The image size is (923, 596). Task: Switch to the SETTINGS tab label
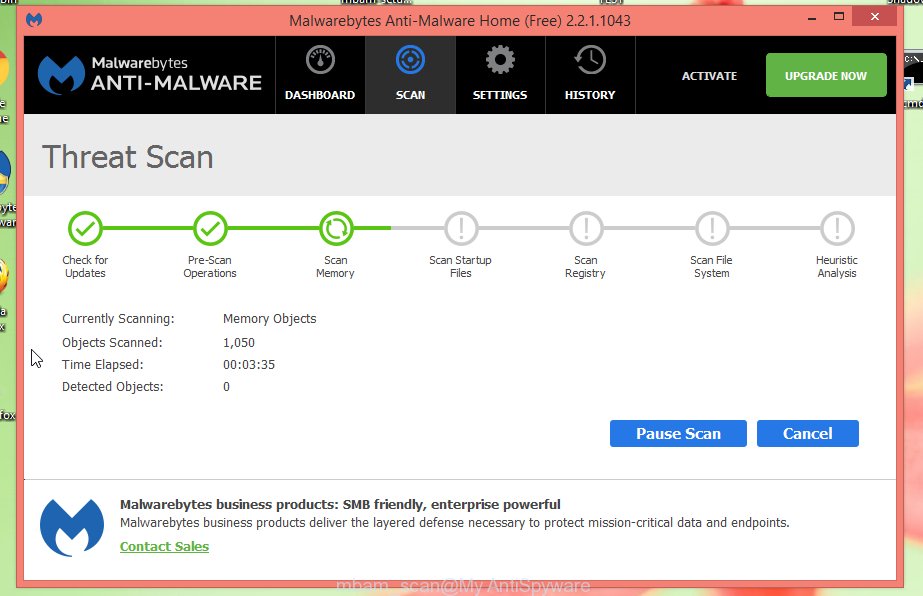click(x=500, y=95)
